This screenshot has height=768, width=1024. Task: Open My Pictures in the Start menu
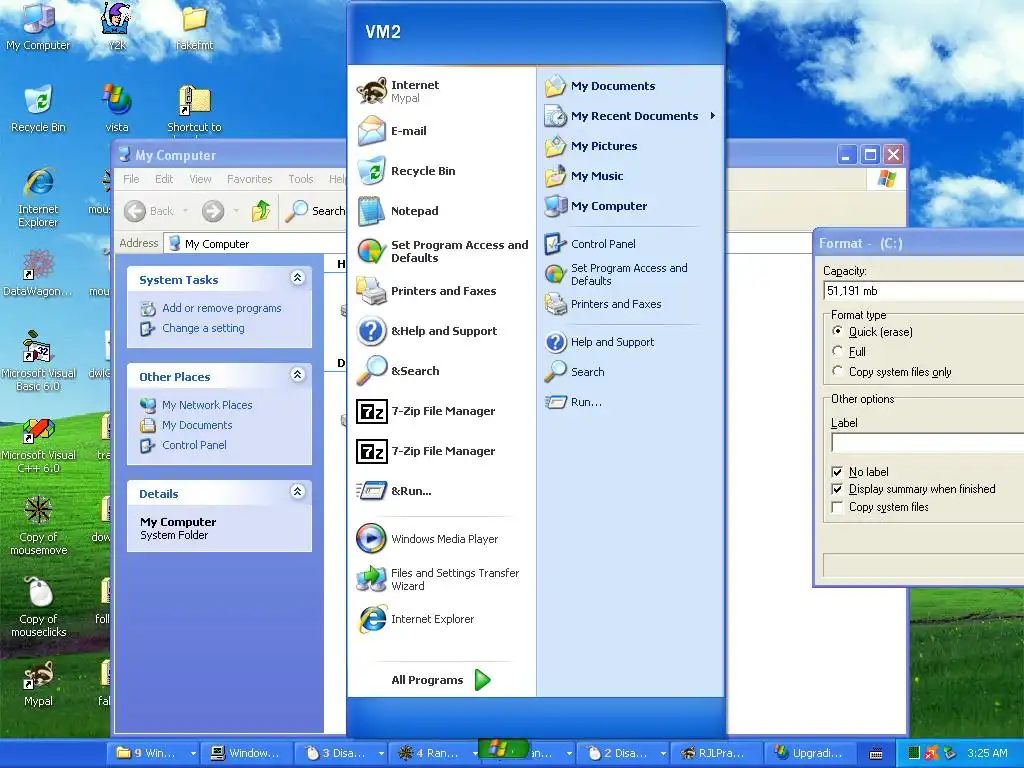point(630,146)
